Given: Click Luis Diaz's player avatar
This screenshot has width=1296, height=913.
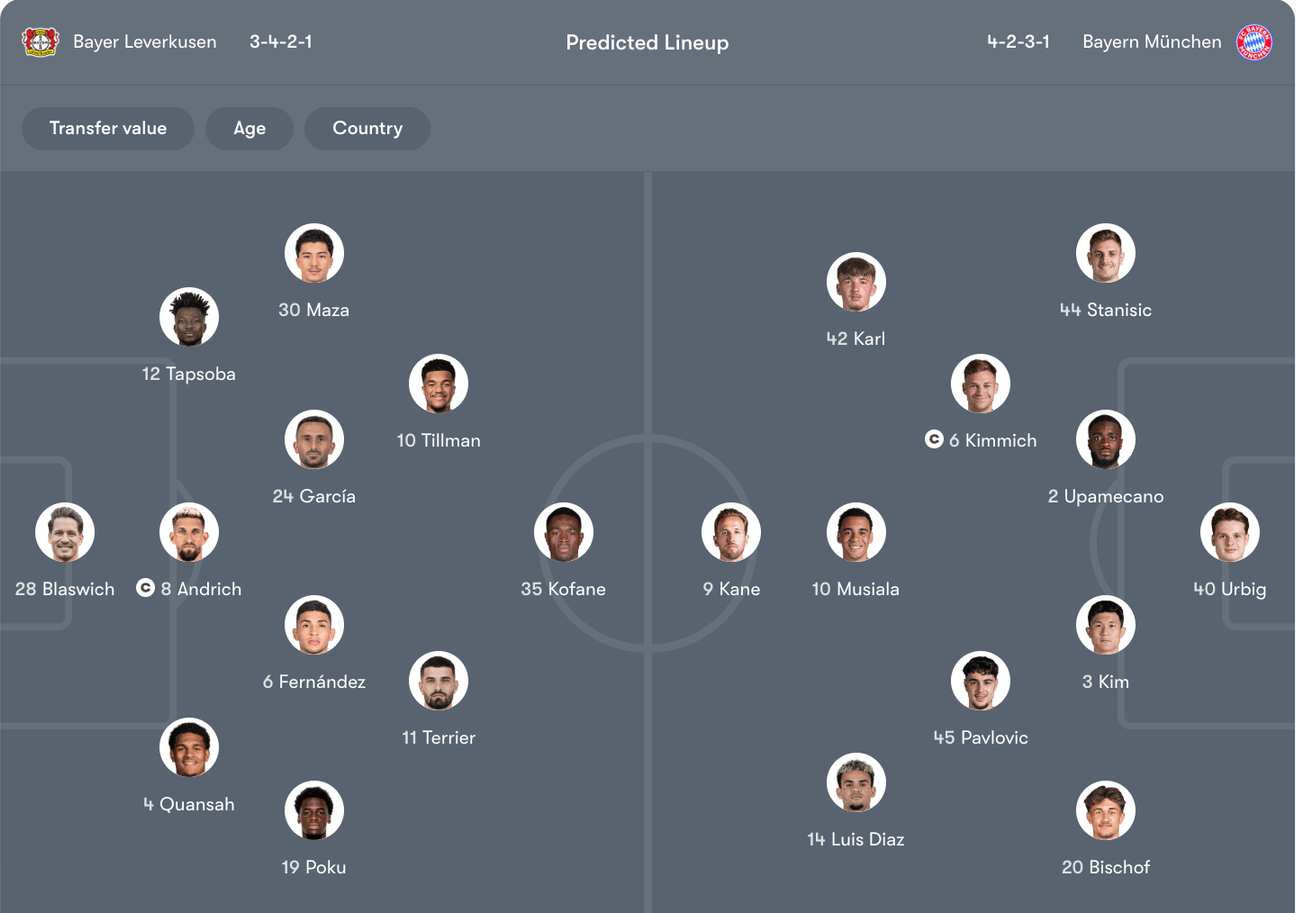Looking at the screenshot, I should point(856,782).
